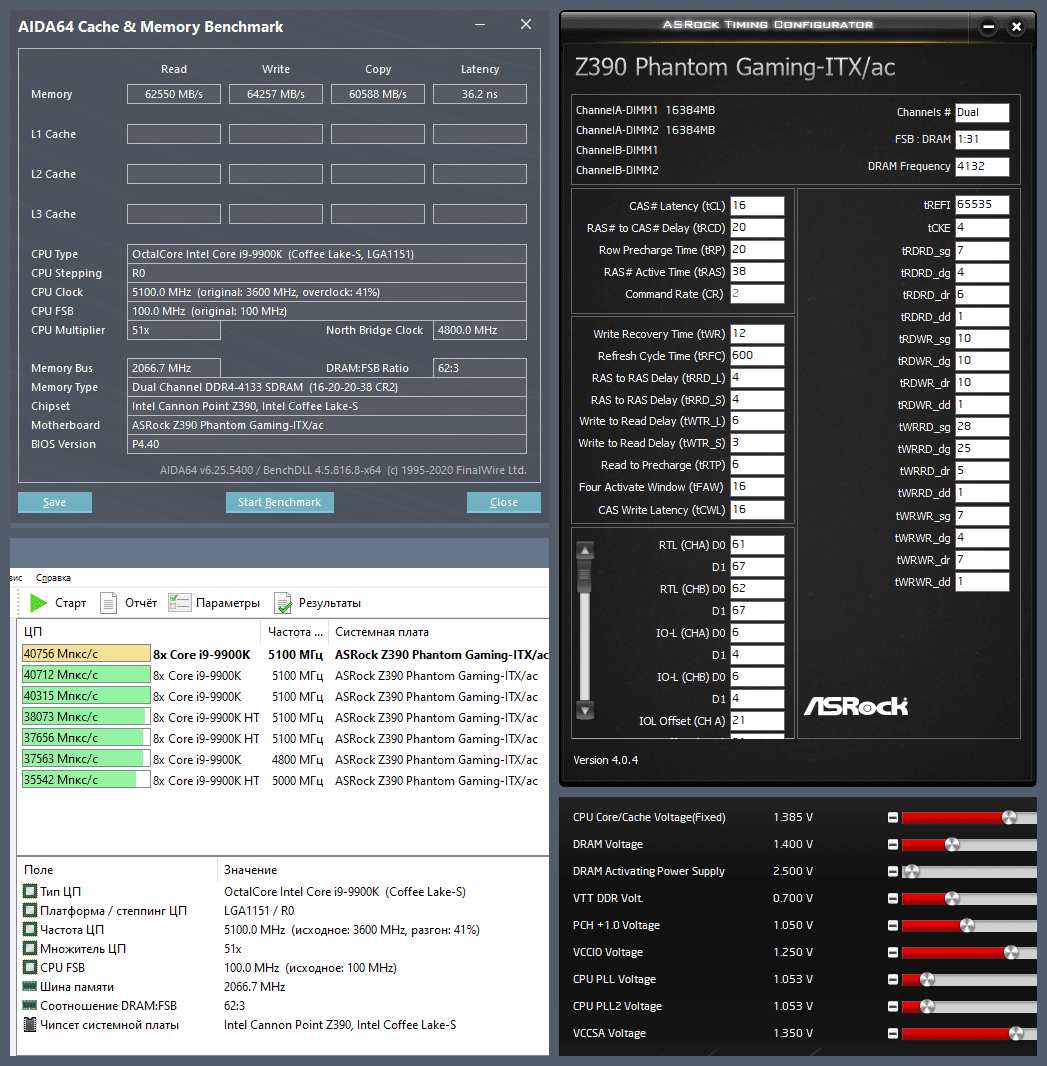Image resolution: width=1047 pixels, height=1066 pixels.
Task: Click the Частота column header
Action: (295, 632)
